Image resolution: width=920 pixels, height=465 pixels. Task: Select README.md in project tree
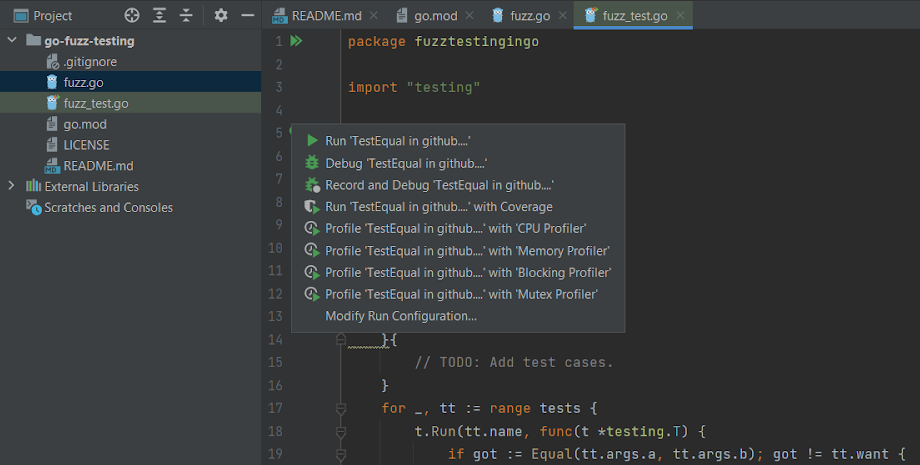pos(98,166)
